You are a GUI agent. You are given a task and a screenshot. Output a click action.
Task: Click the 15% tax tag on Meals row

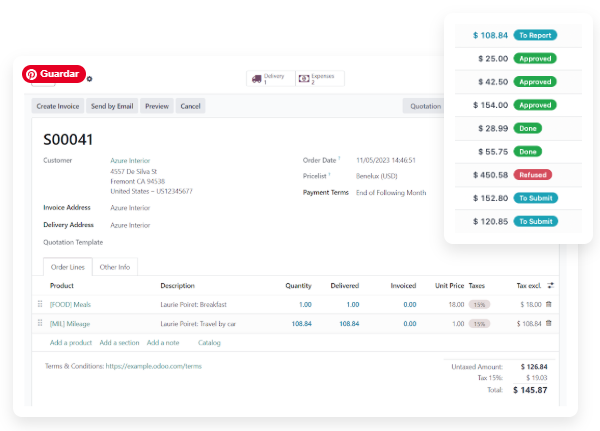[x=480, y=304]
